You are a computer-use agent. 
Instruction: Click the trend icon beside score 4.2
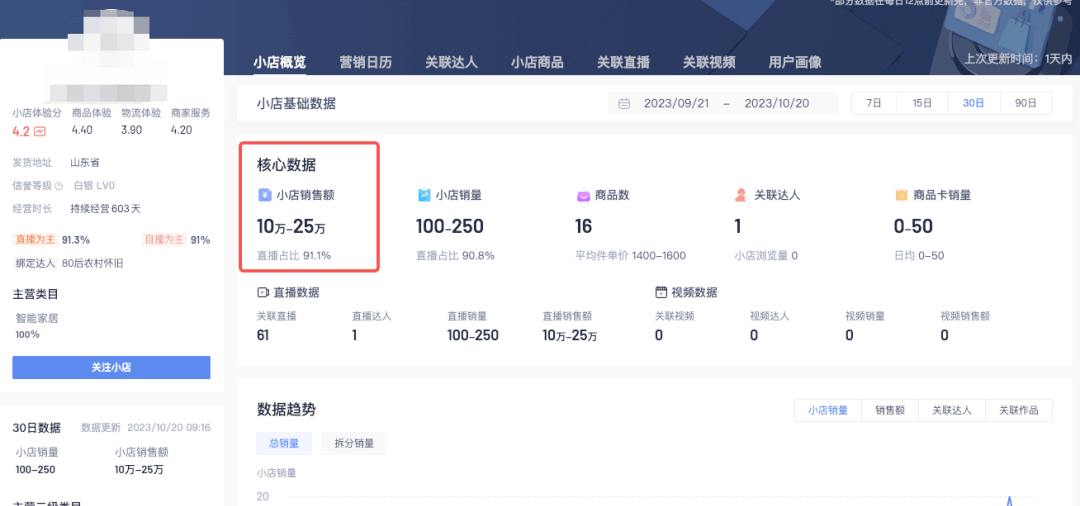click(x=40, y=131)
